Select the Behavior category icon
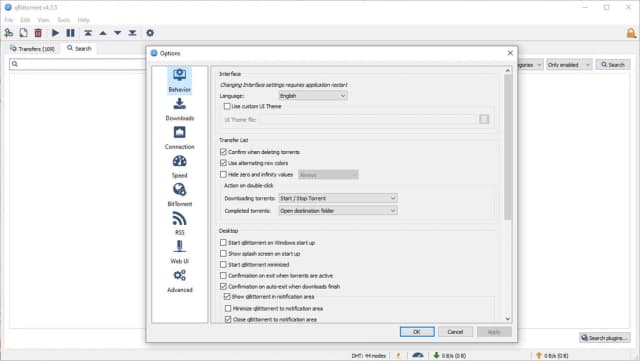The height and width of the screenshot is (361, 640). (x=180, y=80)
